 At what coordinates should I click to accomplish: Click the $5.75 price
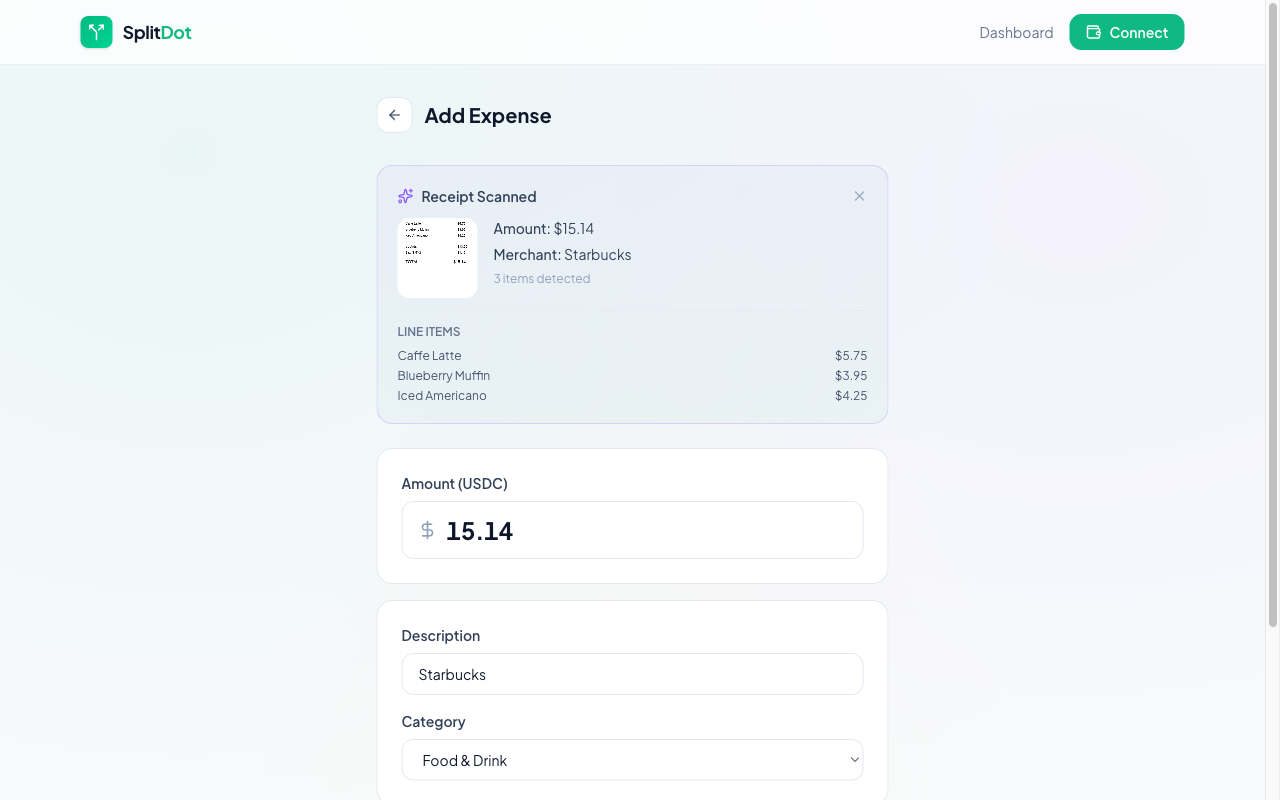[x=851, y=356]
